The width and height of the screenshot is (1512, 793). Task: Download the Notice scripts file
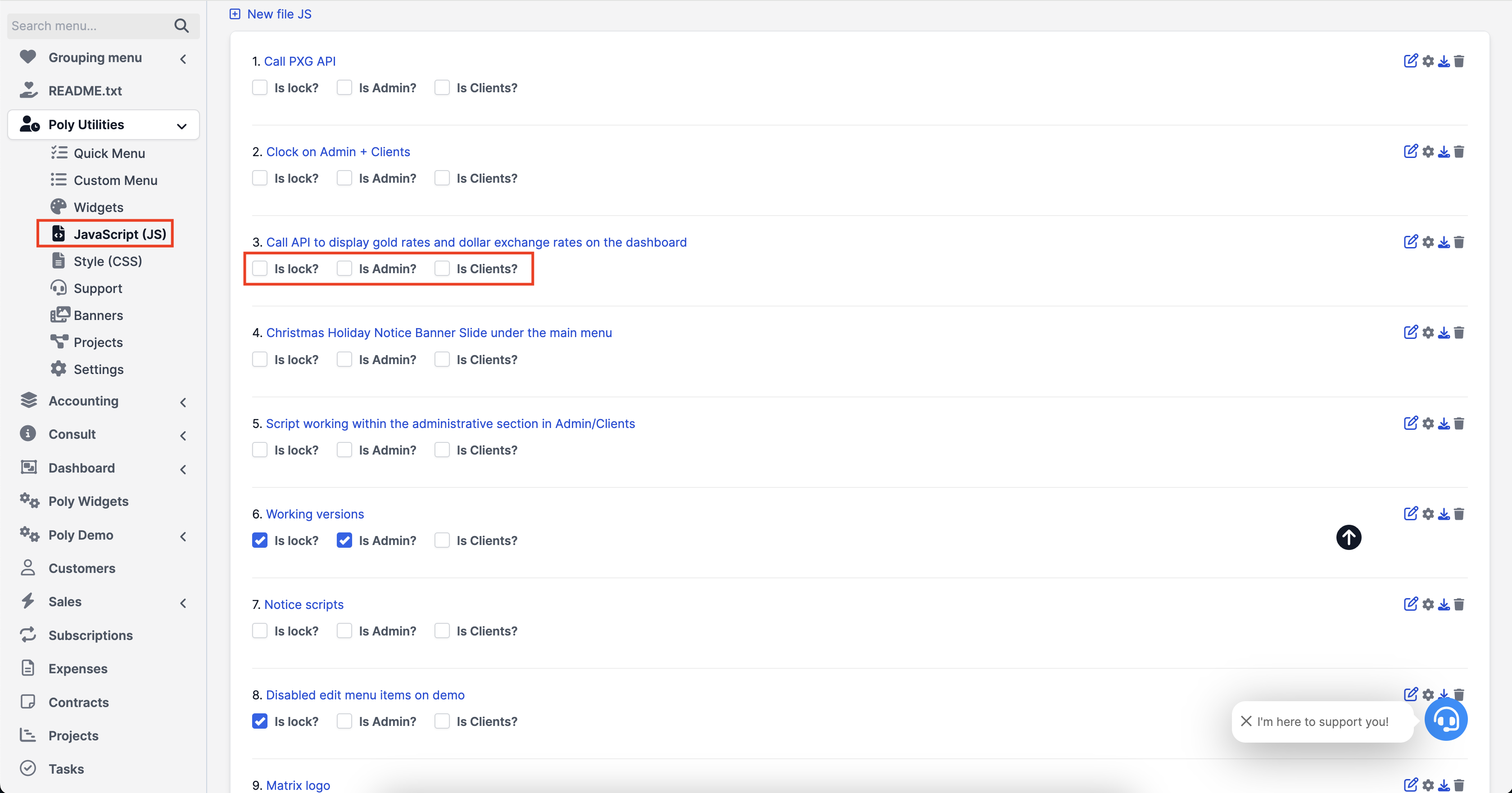(1443, 604)
